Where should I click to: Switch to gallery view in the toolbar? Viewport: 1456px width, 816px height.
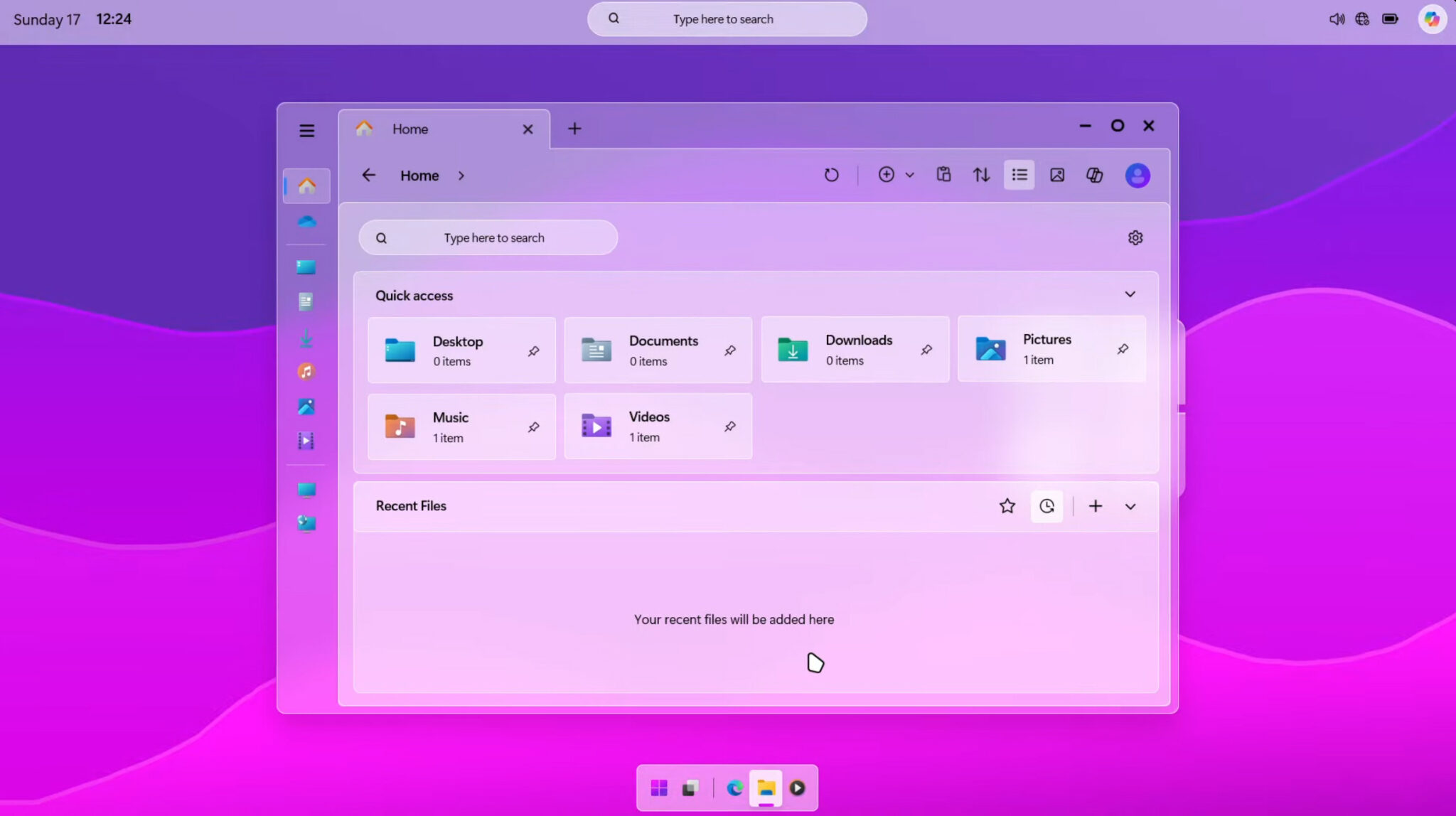coord(1056,175)
